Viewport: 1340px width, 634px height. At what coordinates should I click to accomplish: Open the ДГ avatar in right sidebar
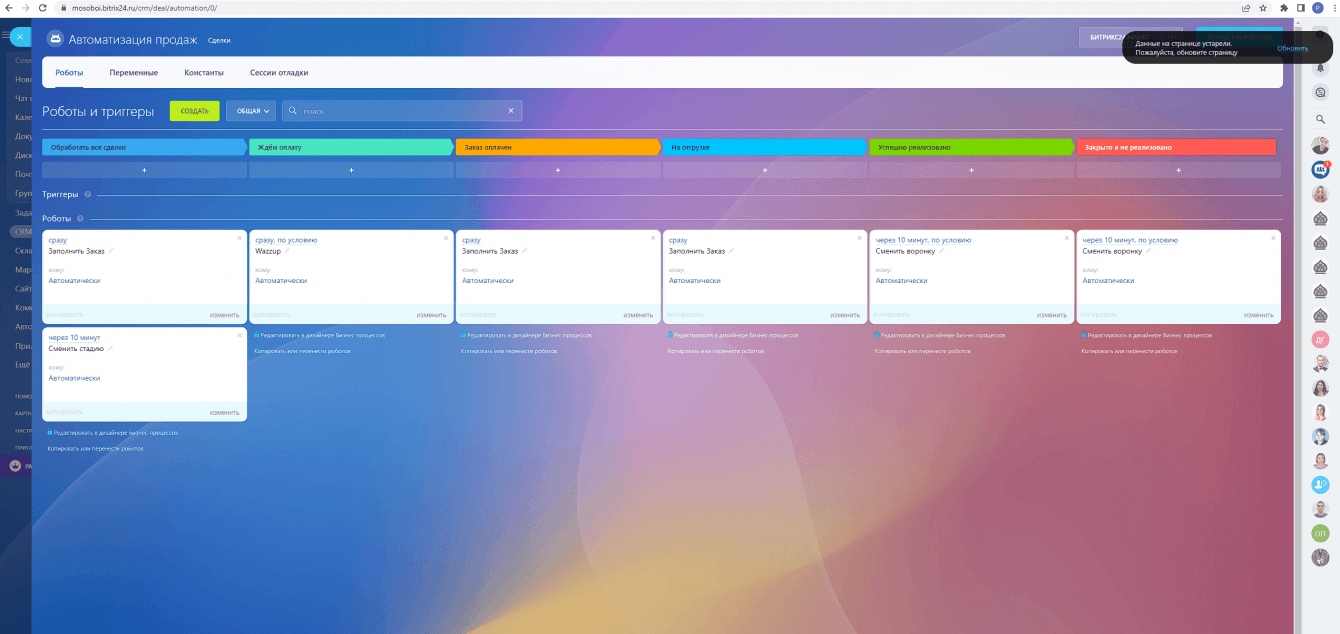(x=1320, y=339)
